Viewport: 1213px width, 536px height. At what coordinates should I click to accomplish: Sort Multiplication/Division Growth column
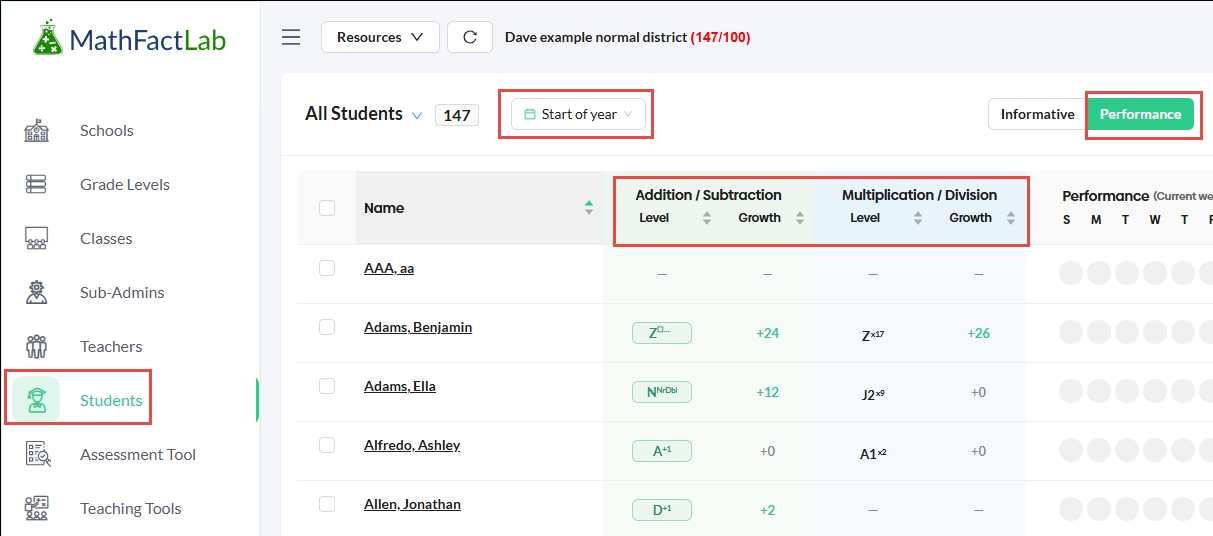[1010, 218]
